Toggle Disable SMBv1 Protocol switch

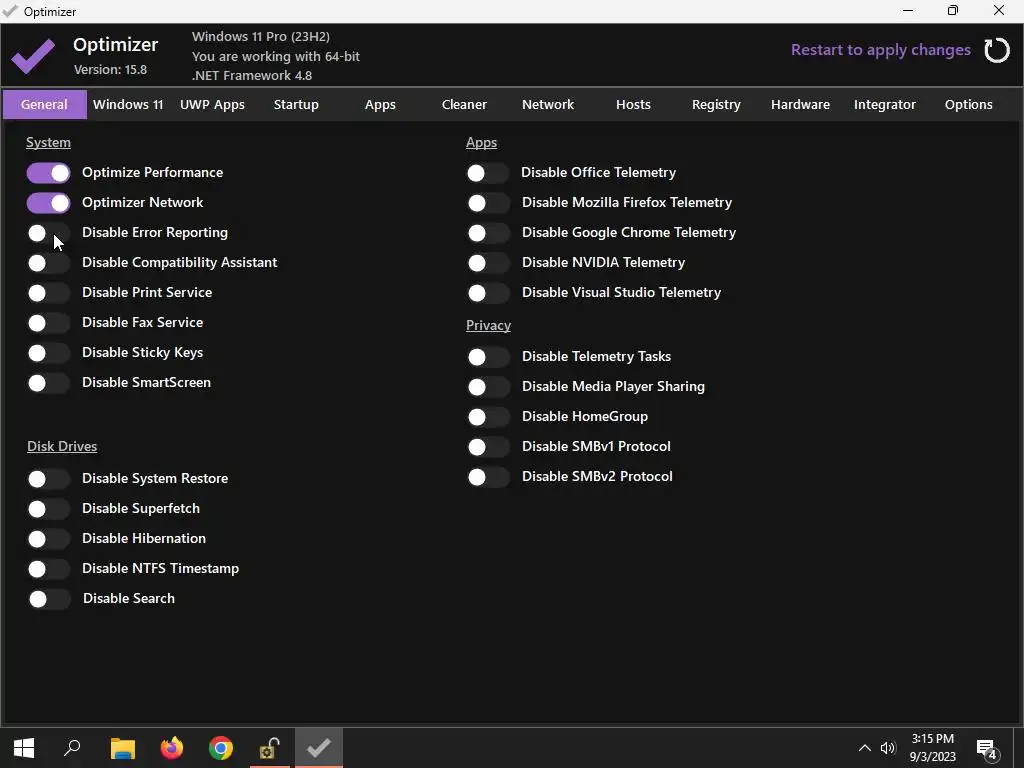click(488, 447)
